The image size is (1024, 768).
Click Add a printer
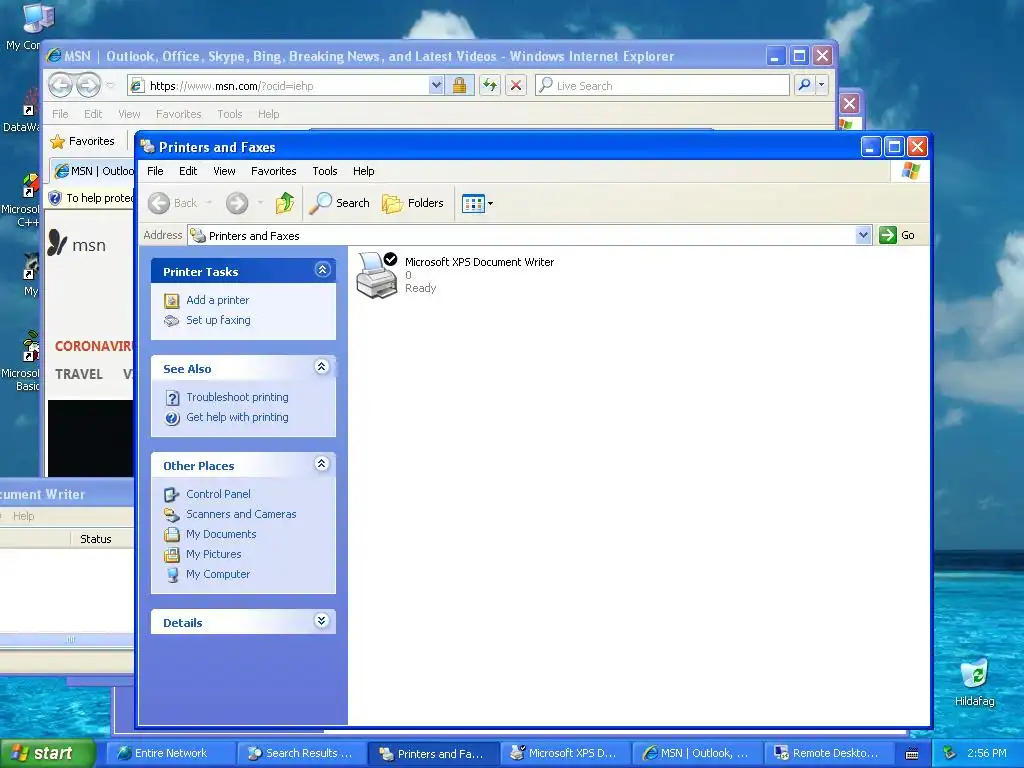217,300
